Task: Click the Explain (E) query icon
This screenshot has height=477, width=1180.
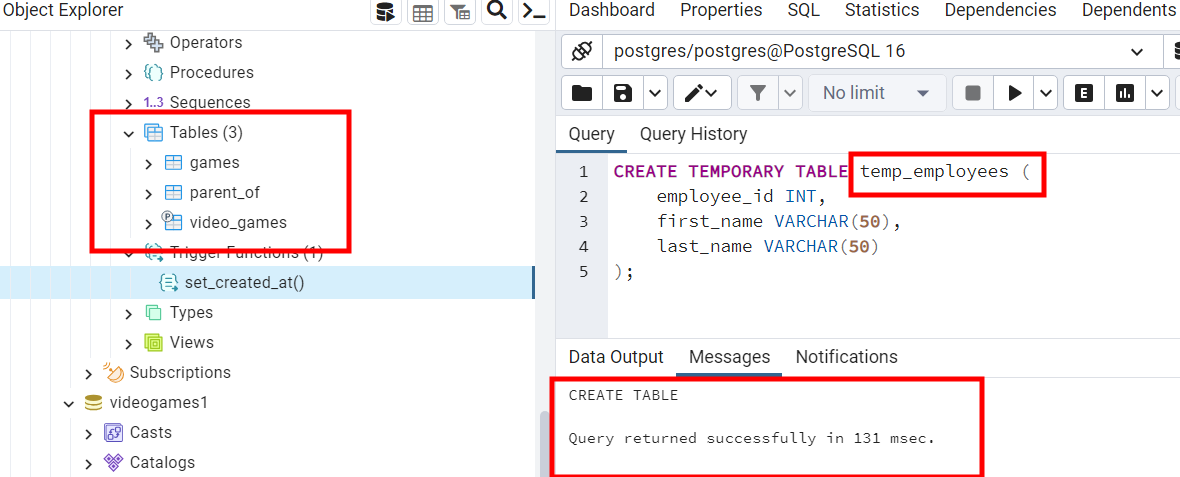Action: coord(1083,93)
